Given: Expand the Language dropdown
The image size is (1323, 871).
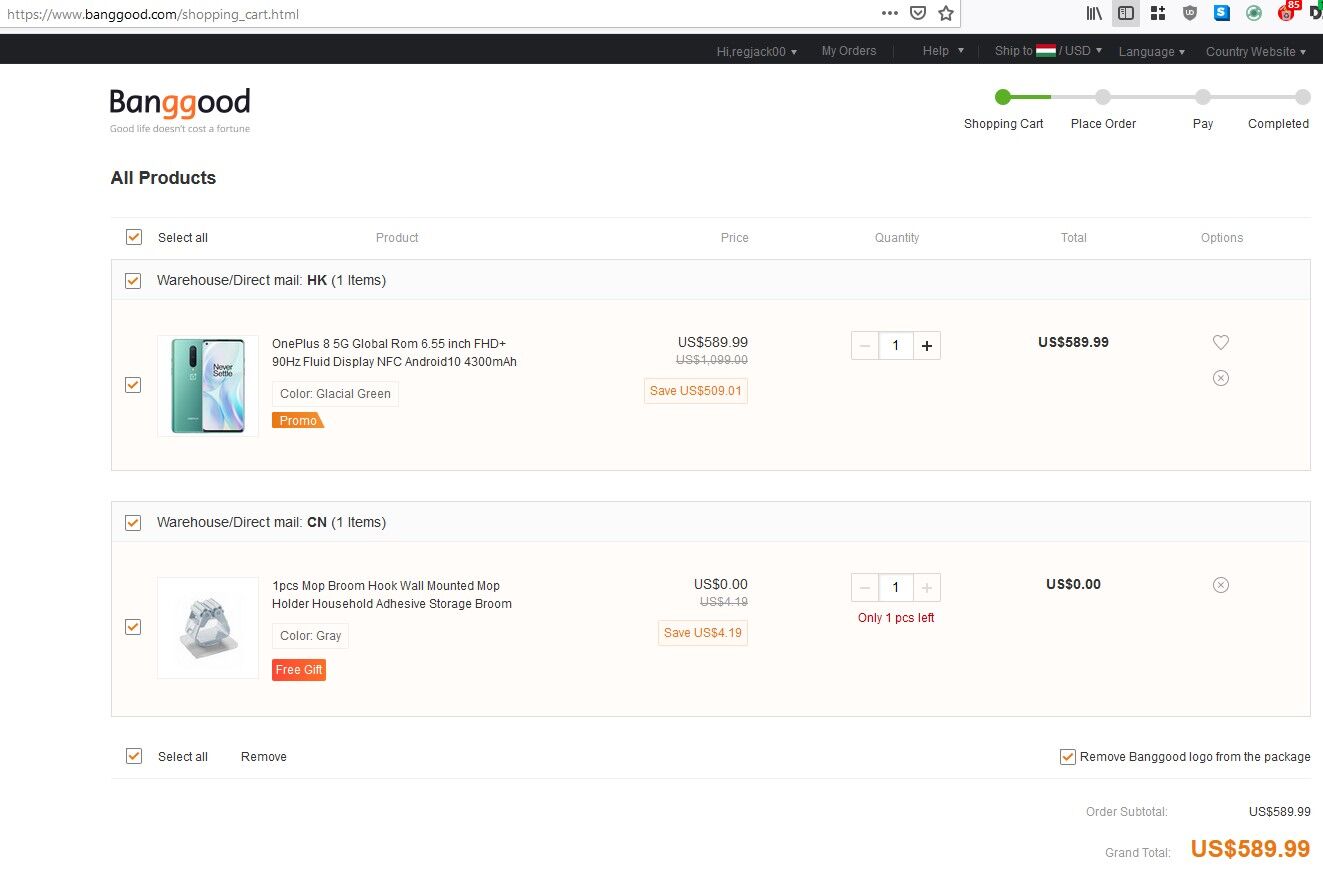Looking at the screenshot, I should [1152, 52].
